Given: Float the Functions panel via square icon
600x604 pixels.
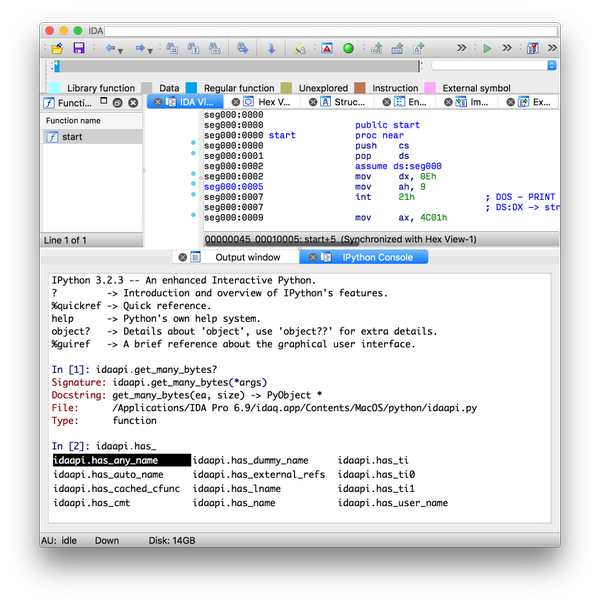Looking at the screenshot, I should (x=104, y=101).
